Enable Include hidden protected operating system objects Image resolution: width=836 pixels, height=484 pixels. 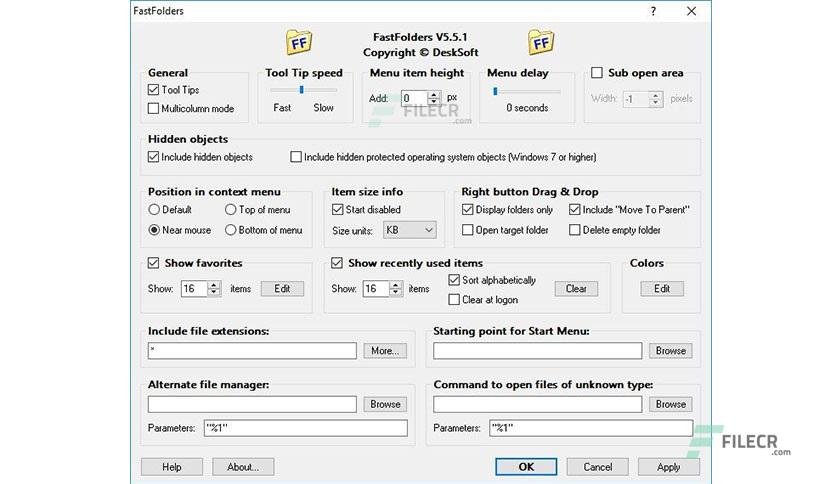coord(296,157)
